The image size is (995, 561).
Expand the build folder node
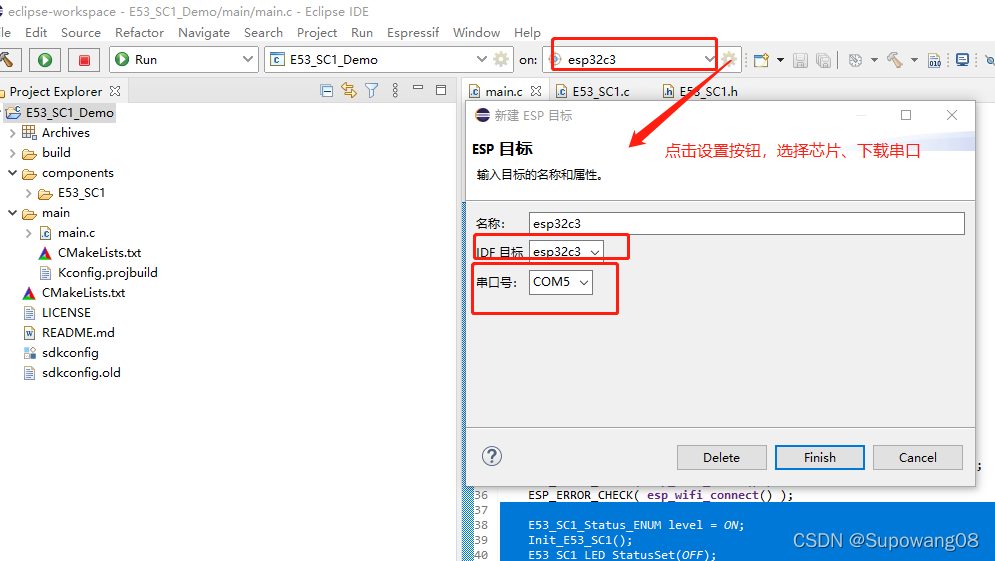(x=12, y=153)
